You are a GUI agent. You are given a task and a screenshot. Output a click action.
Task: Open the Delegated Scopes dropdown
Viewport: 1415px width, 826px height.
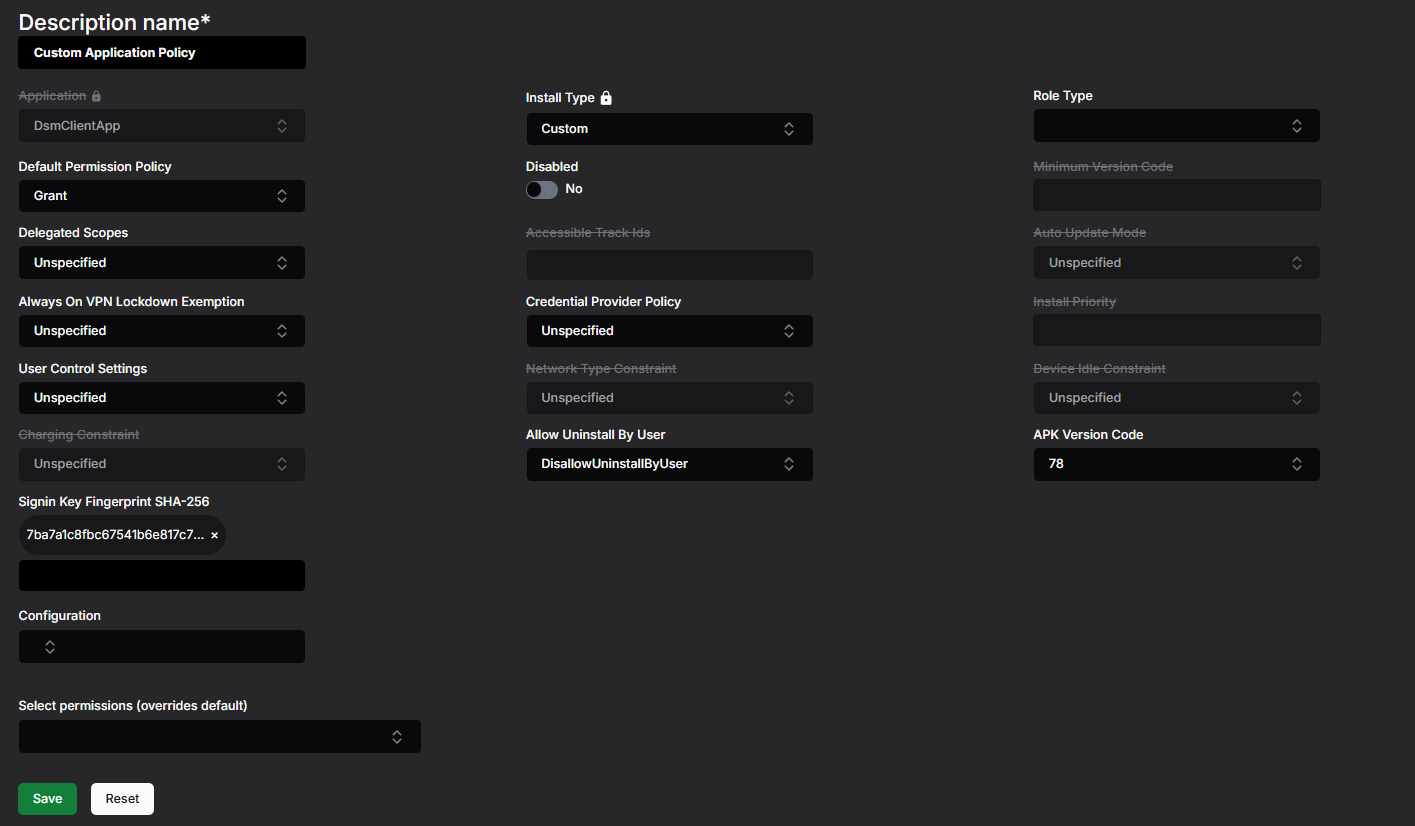tap(162, 263)
